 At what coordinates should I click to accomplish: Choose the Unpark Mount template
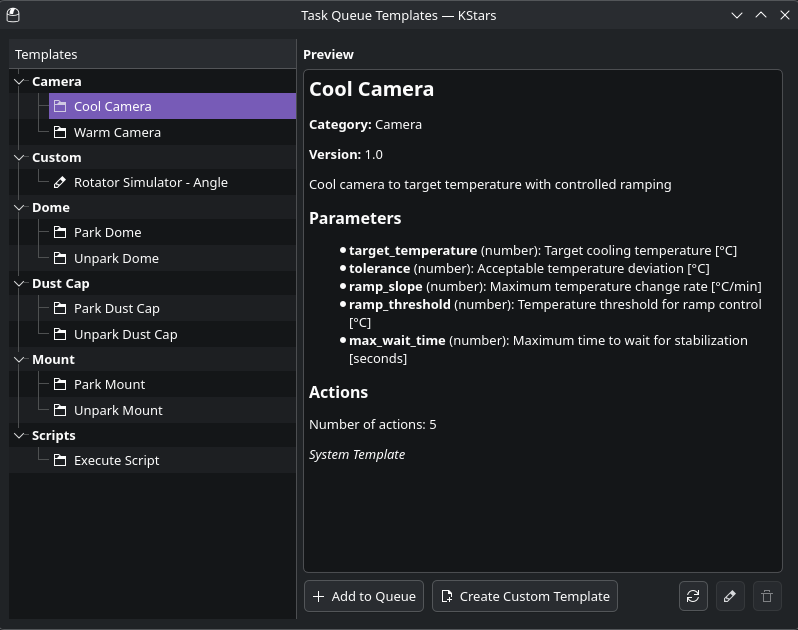coord(118,410)
